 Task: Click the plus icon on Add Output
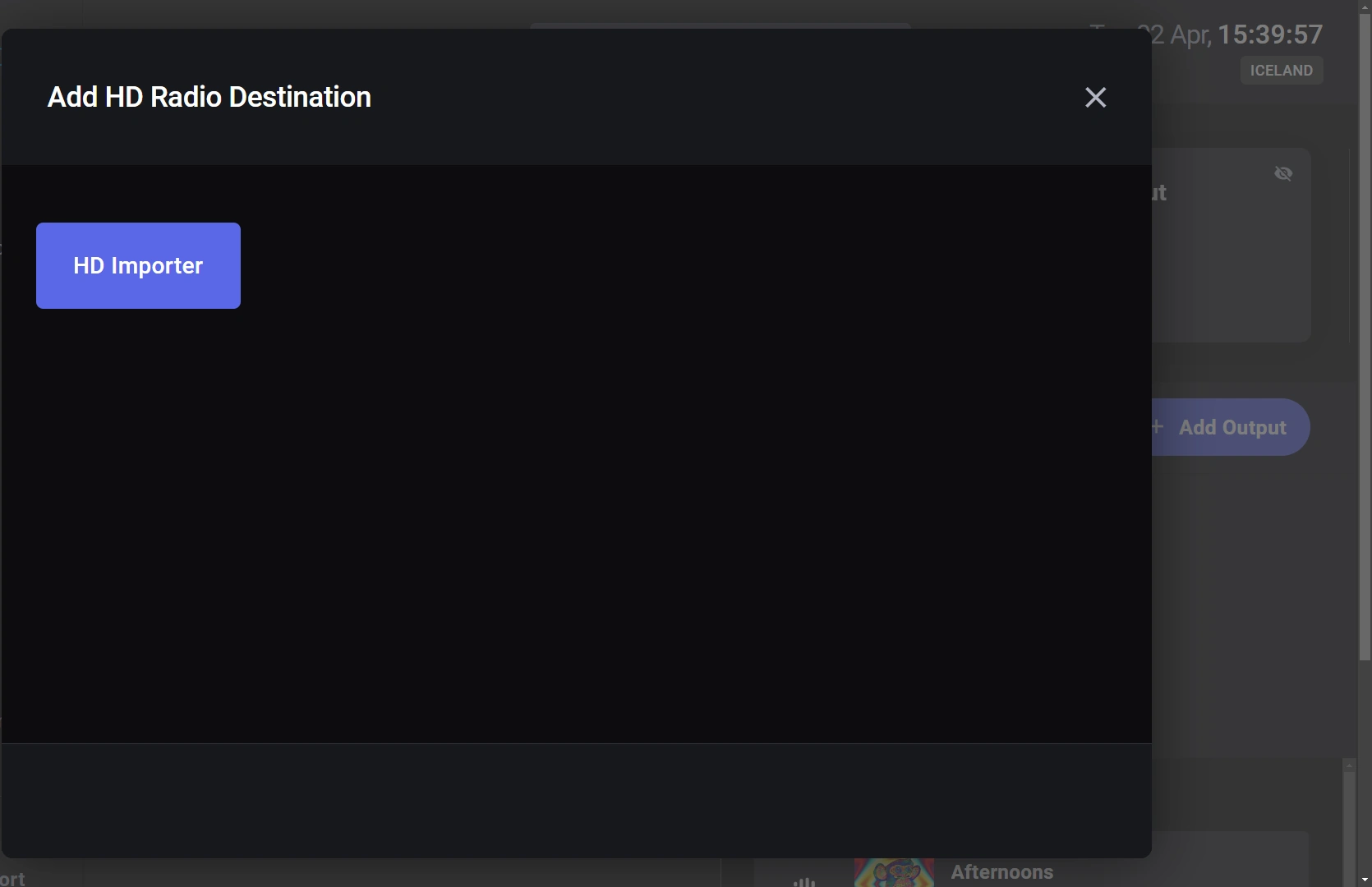(x=1158, y=426)
